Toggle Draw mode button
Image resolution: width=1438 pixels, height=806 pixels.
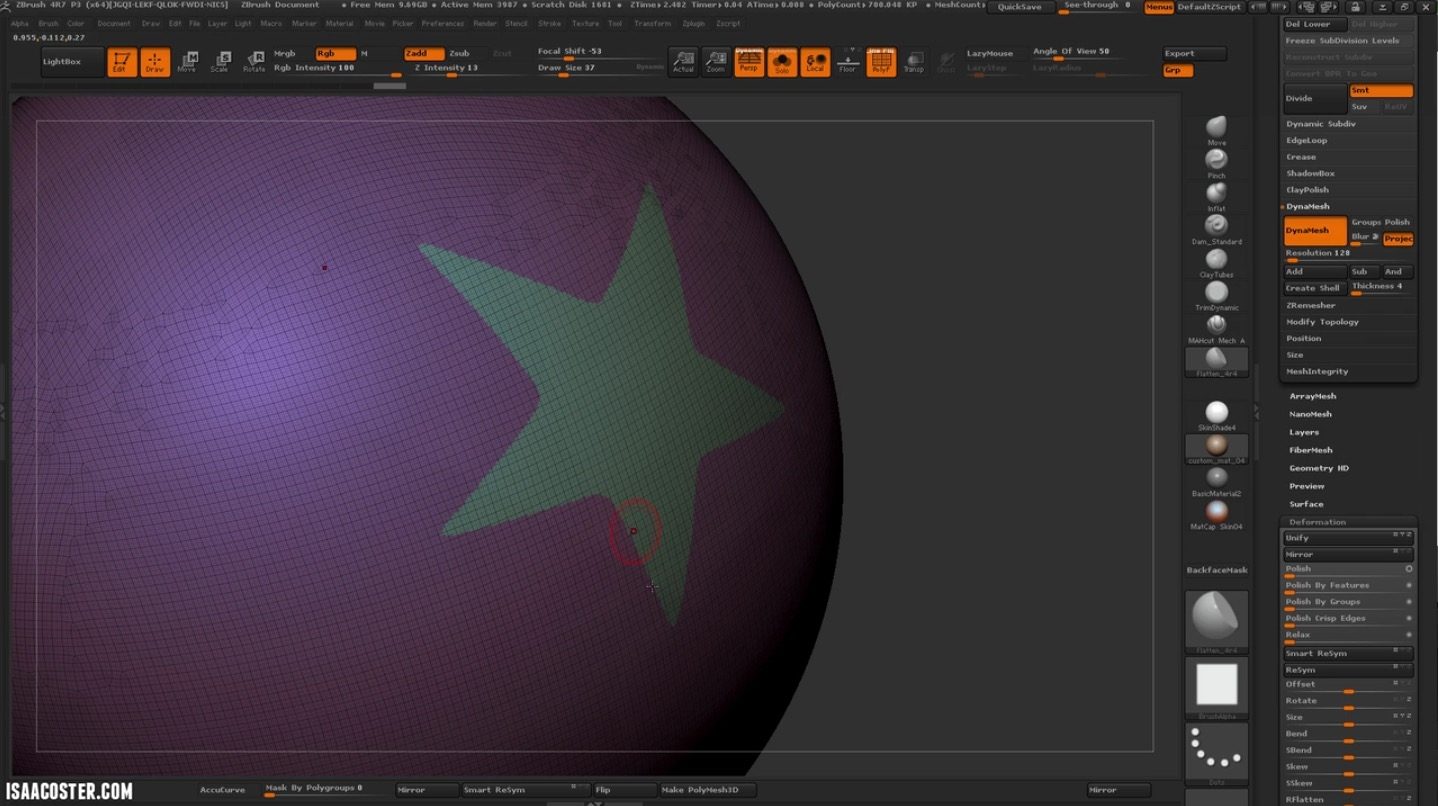coord(155,62)
